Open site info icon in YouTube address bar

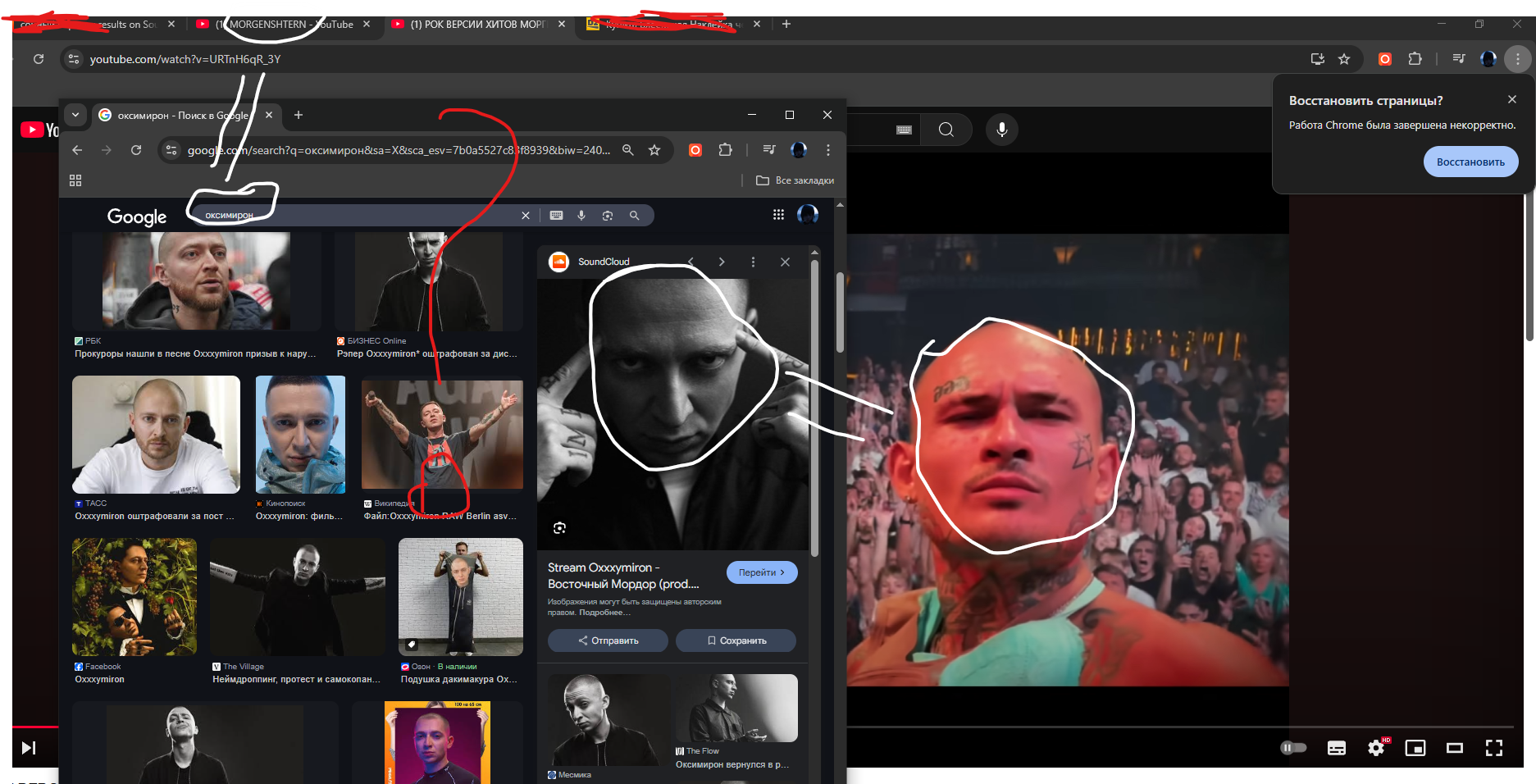coord(74,59)
